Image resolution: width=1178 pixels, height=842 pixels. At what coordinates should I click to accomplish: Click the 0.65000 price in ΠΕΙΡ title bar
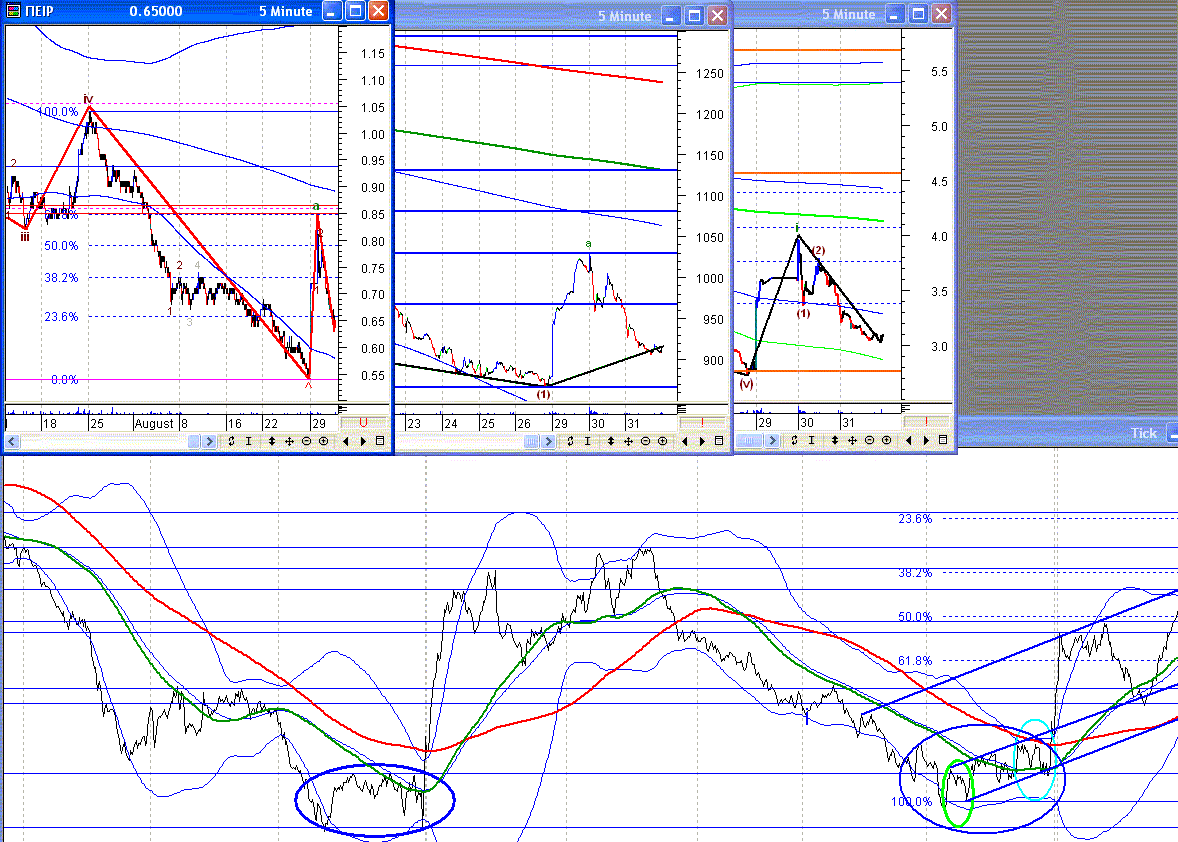pos(156,11)
